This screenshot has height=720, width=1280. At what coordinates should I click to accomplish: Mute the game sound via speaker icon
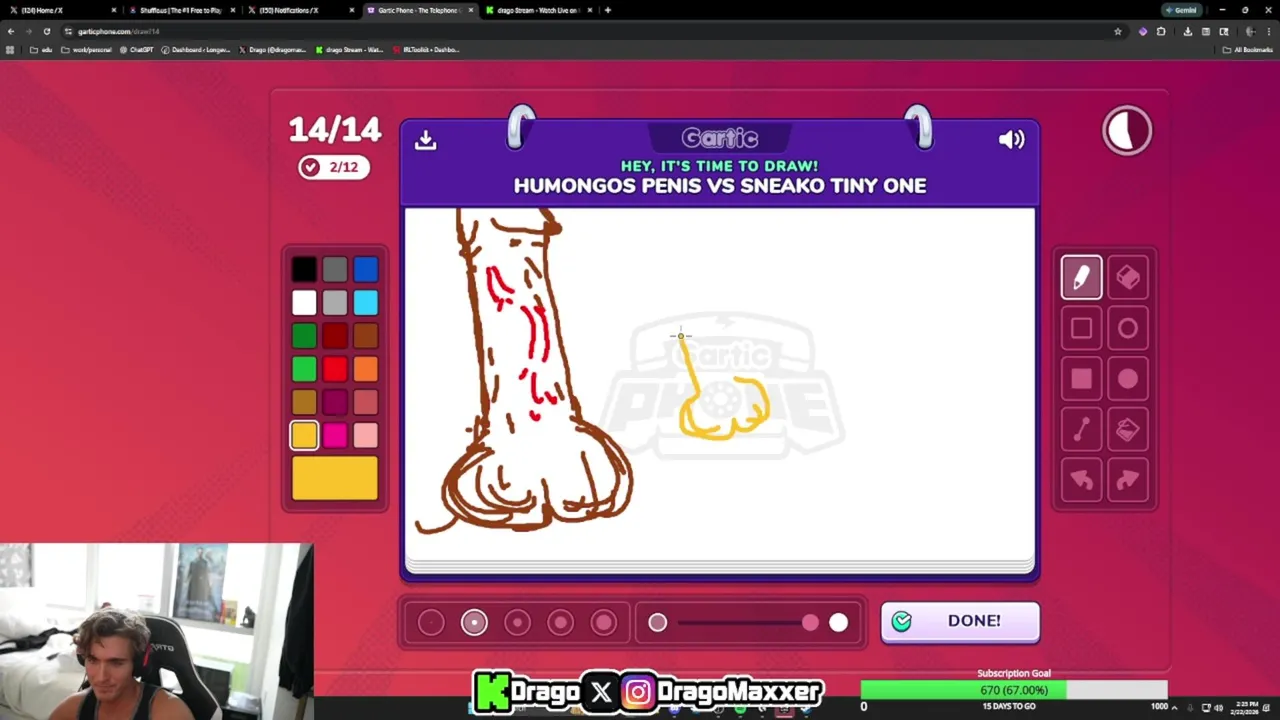click(1011, 140)
